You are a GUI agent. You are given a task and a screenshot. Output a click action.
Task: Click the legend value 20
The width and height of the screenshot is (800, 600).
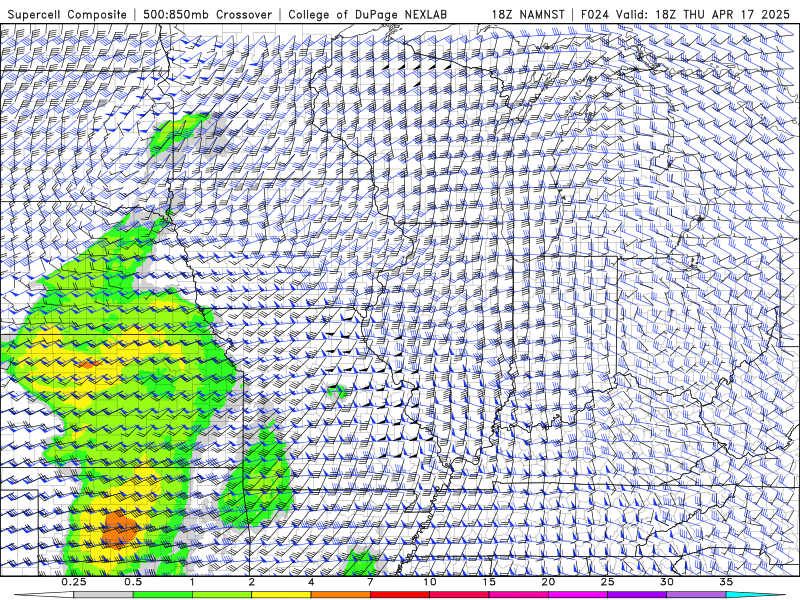click(x=548, y=582)
